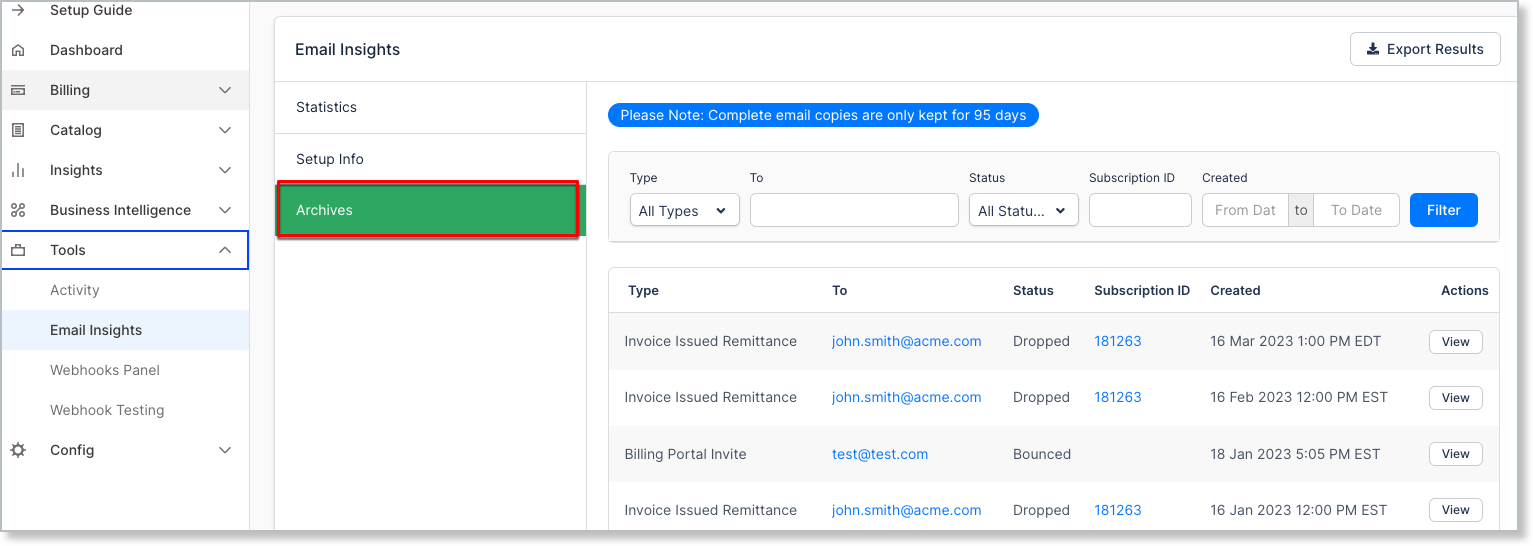Click the Dashboard home icon
Image resolution: width=1533 pixels, height=546 pixels.
coord(18,50)
